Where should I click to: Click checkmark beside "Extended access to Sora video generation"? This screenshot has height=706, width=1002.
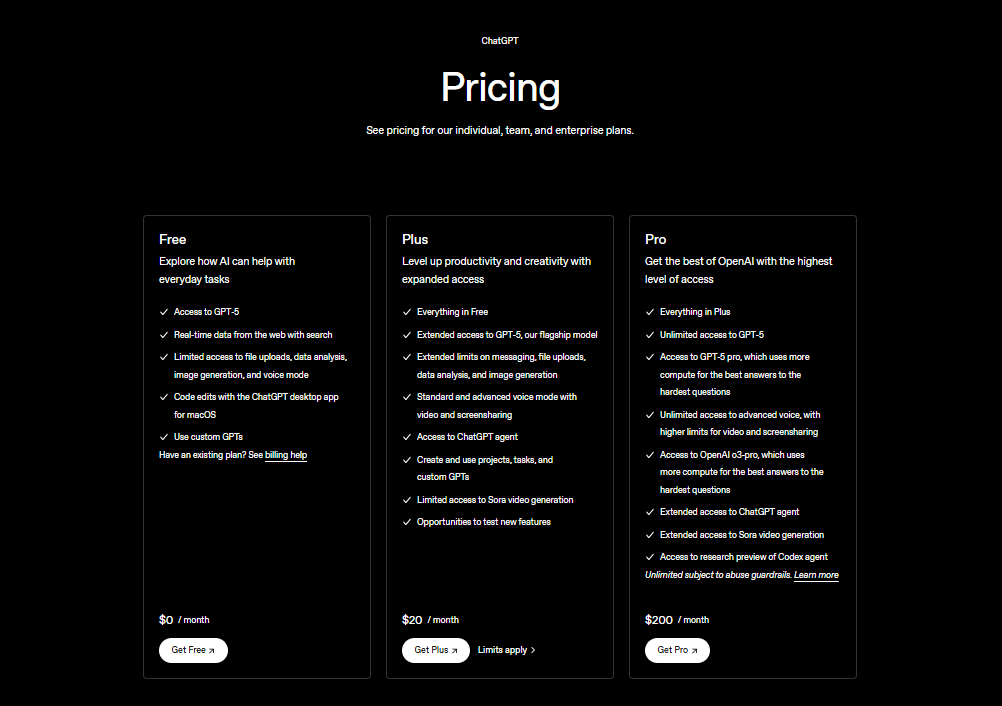point(649,534)
